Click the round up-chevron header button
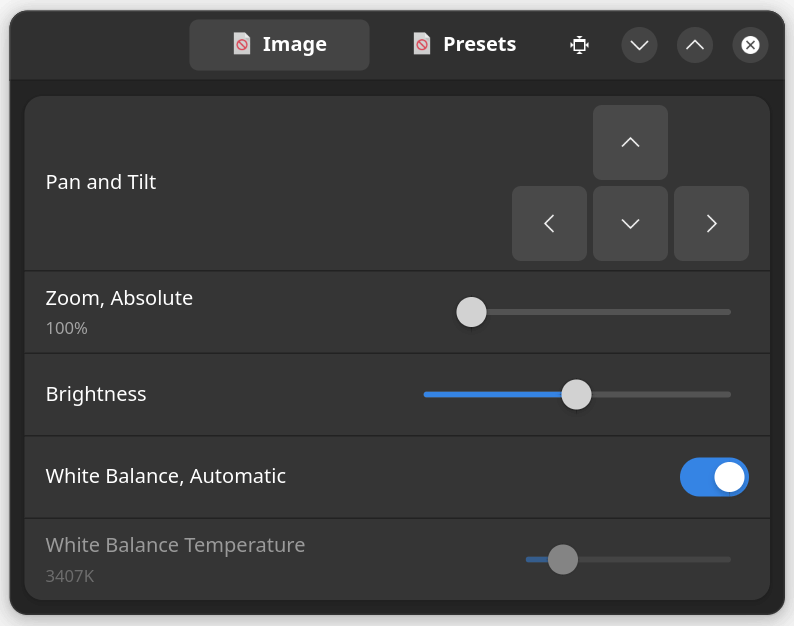 695,45
